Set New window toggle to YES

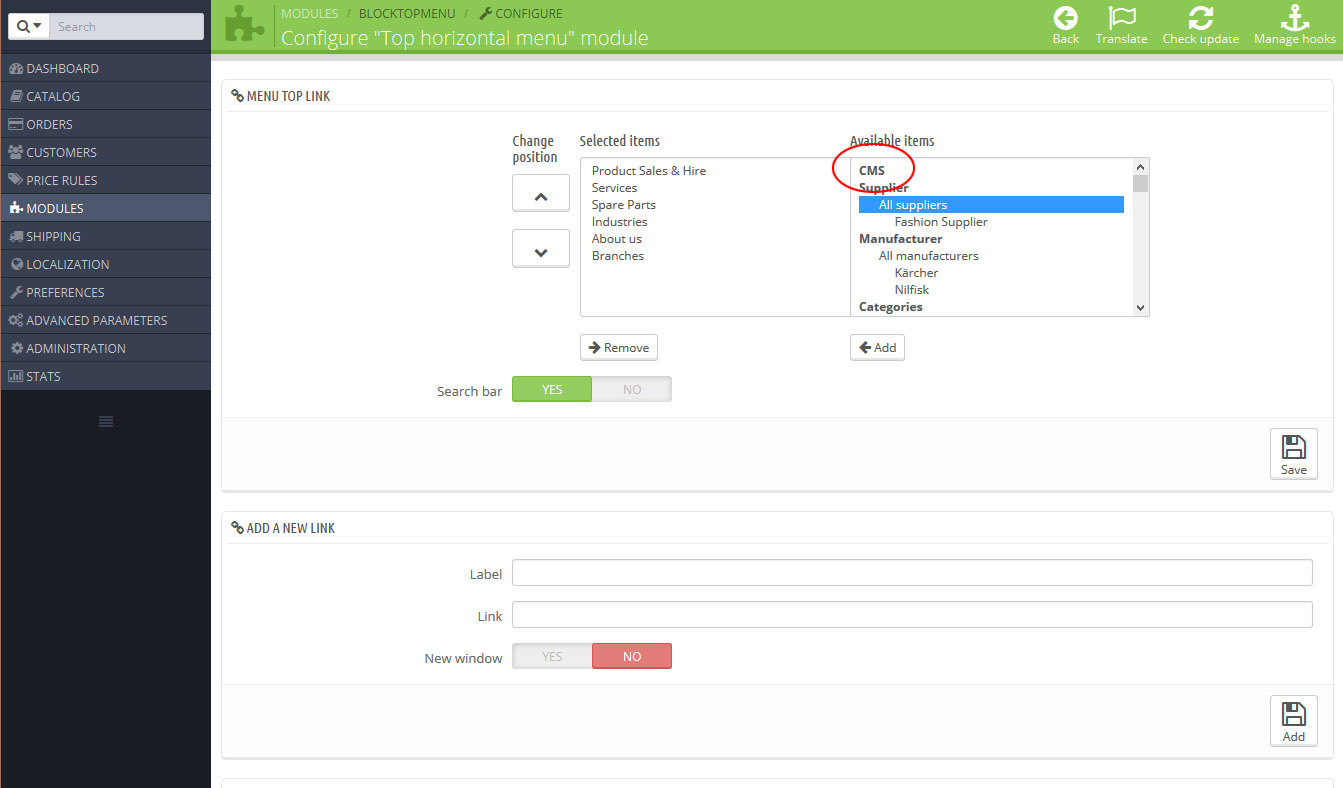coord(552,656)
